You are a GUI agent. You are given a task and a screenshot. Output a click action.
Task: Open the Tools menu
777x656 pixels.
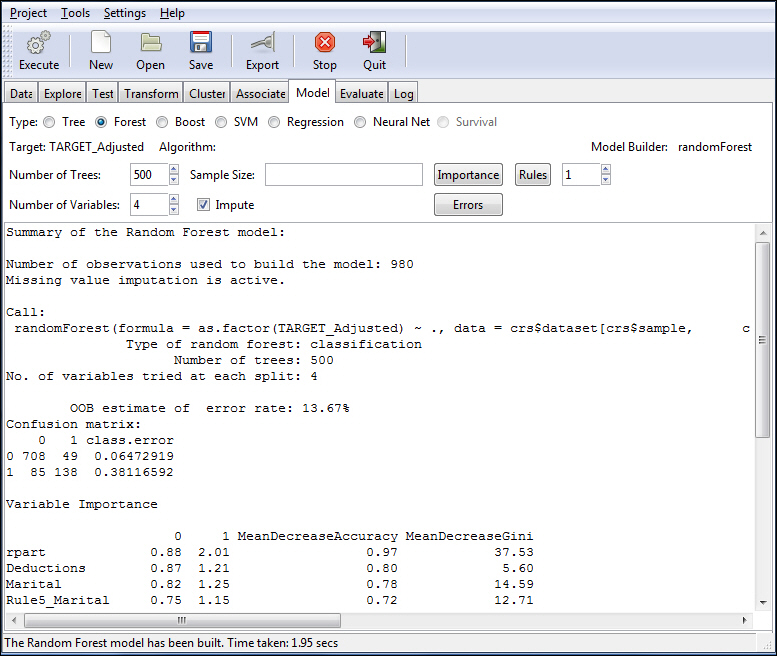75,13
